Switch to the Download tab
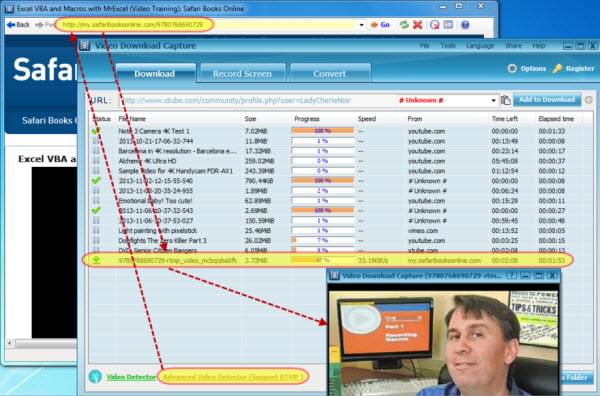Screen dimensions: 600x396 click(155, 73)
